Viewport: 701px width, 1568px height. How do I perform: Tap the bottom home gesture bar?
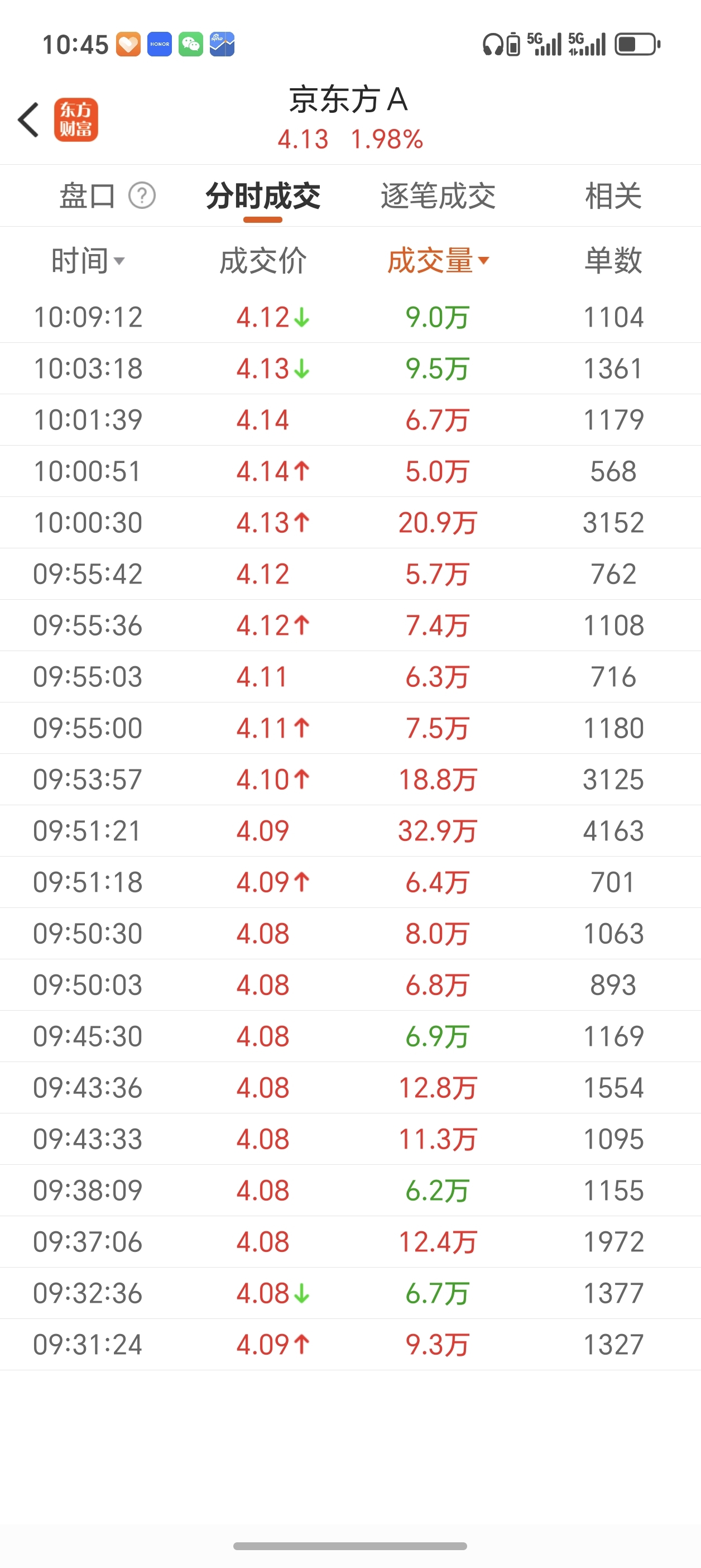coord(350,1546)
